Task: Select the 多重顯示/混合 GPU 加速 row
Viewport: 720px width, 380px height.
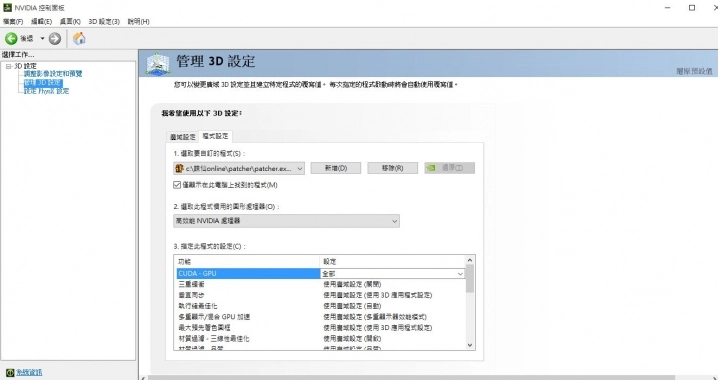Action: 248,317
